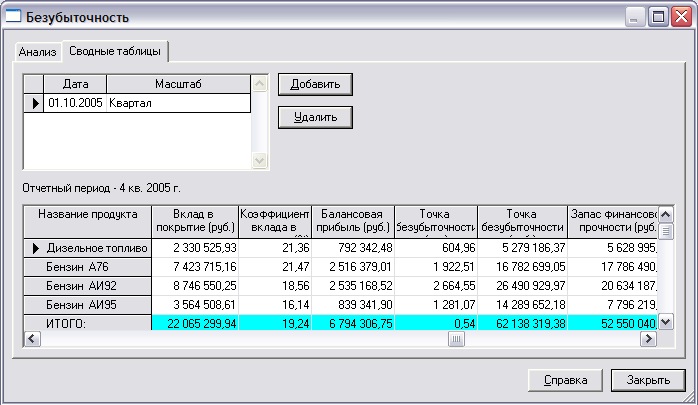
Task: Click the cell 5 279 186,37
Action: pyautogui.click(x=523, y=248)
